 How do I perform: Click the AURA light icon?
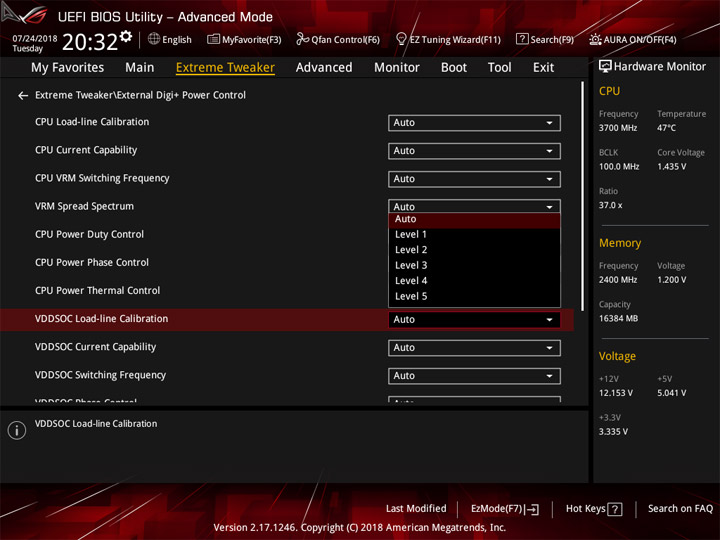tap(595, 39)
